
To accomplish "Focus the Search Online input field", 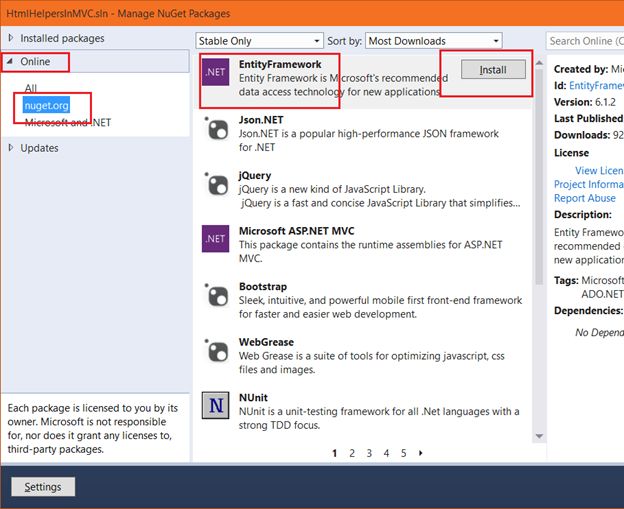I will (x=585, y=41).
